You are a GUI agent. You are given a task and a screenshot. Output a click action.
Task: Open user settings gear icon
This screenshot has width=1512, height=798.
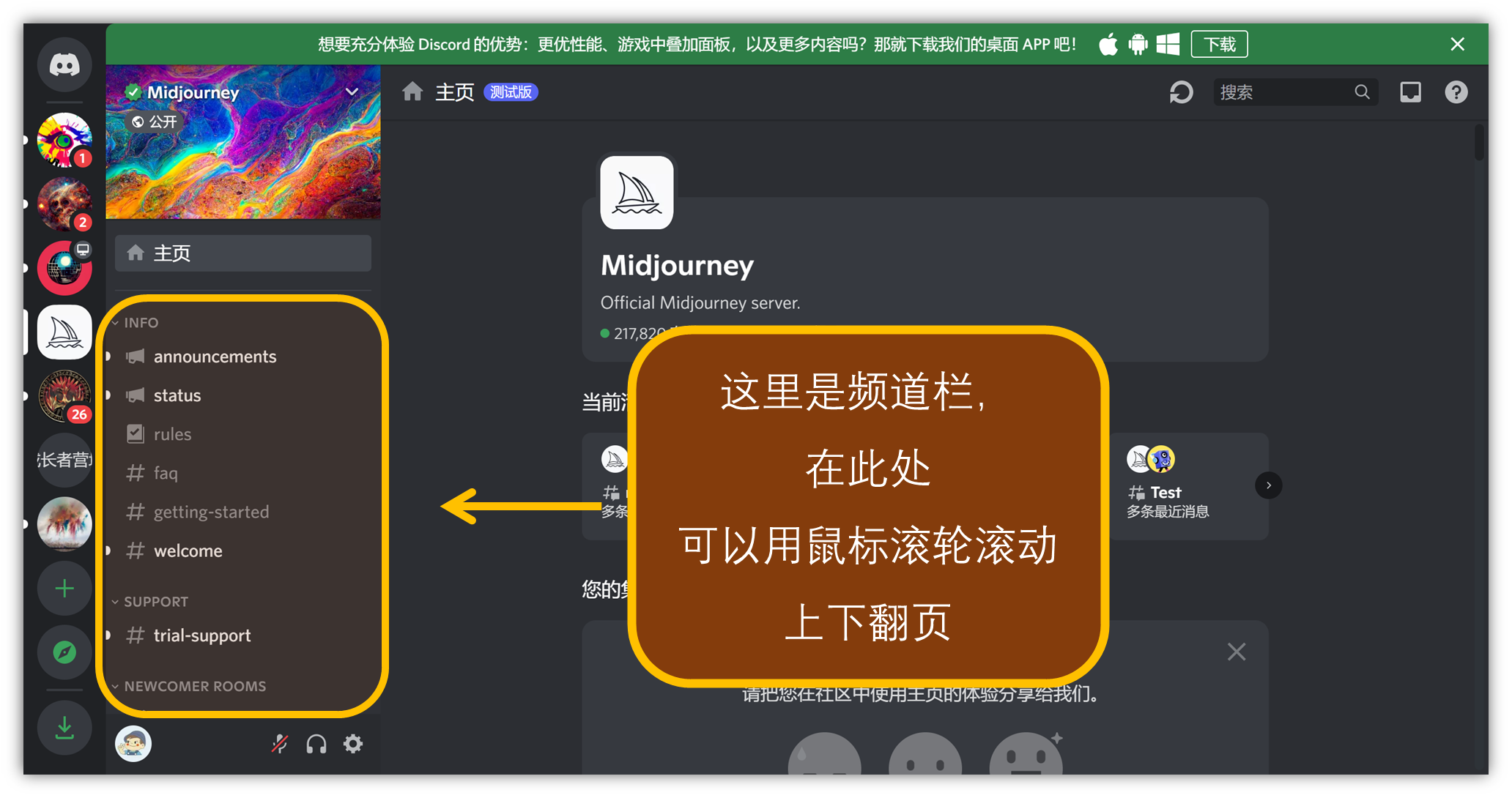point(353,745)
